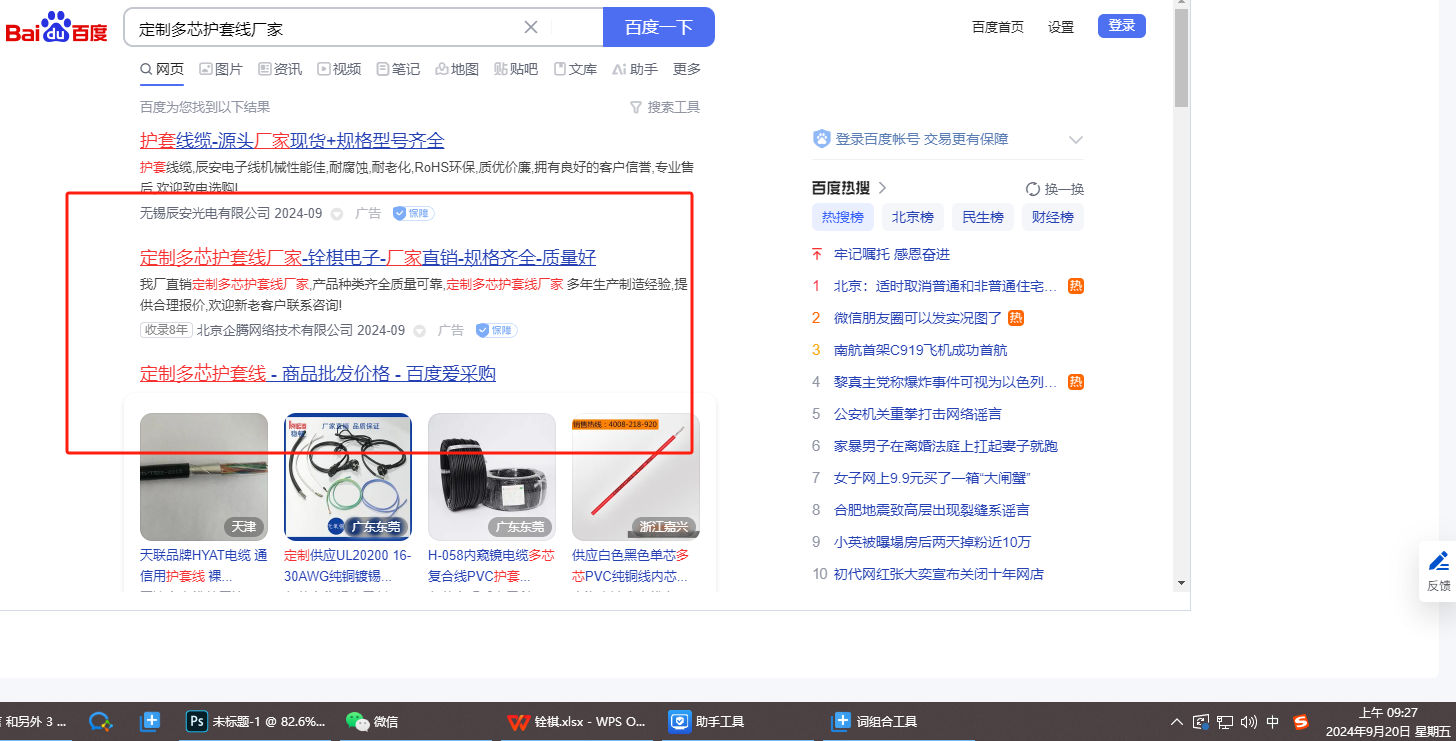Viewport: 1456px width, 741px height.
Task: Open WPS 铨棋.xlsx from the taskbar
Action: coord(576,721)
